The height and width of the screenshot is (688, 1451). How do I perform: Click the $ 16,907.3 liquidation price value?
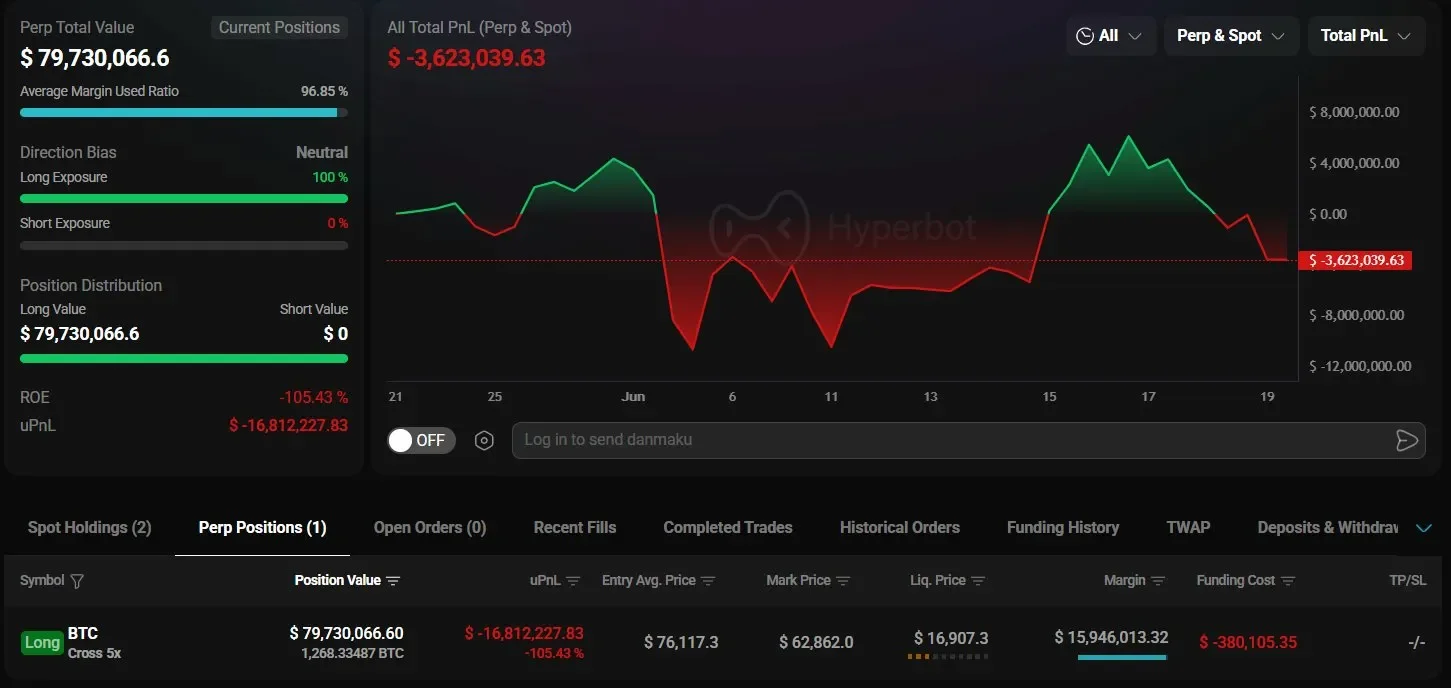tap(951, 638)
